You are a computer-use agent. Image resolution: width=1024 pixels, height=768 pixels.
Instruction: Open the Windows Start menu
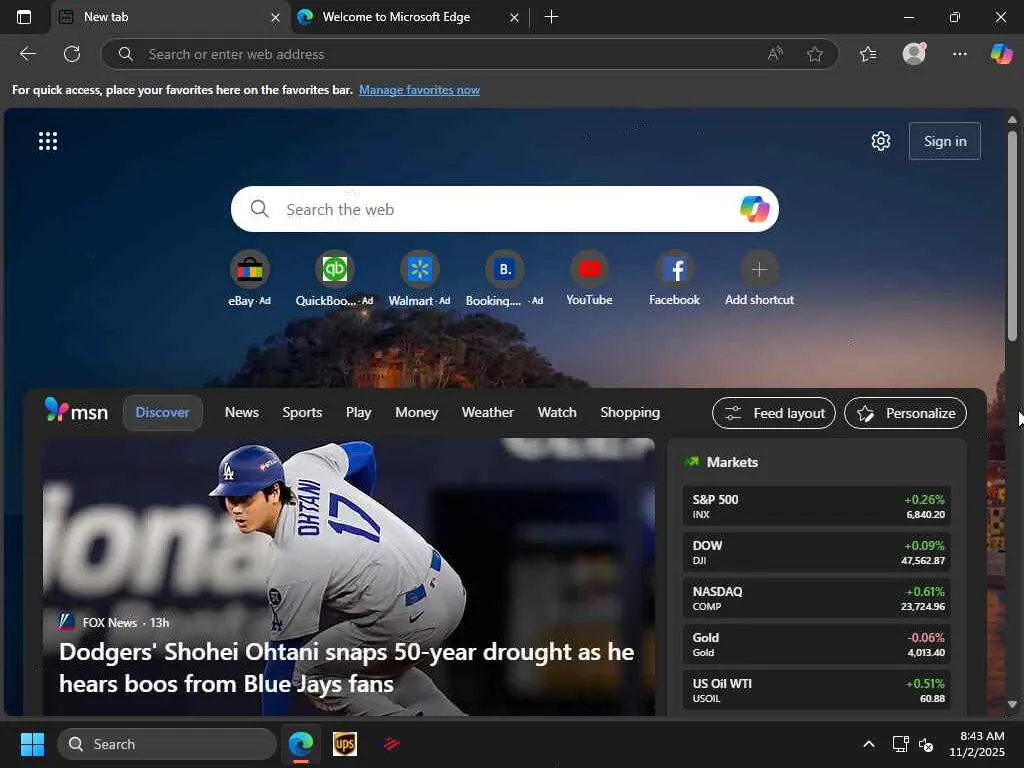(x=32, y=744)
